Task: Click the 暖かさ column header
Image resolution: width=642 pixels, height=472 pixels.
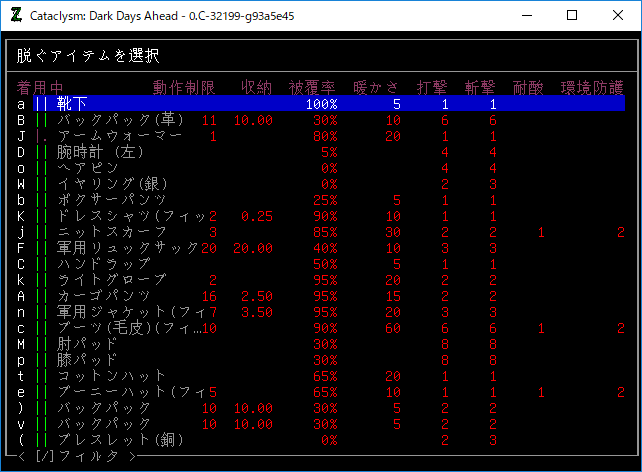Action: 376,88
